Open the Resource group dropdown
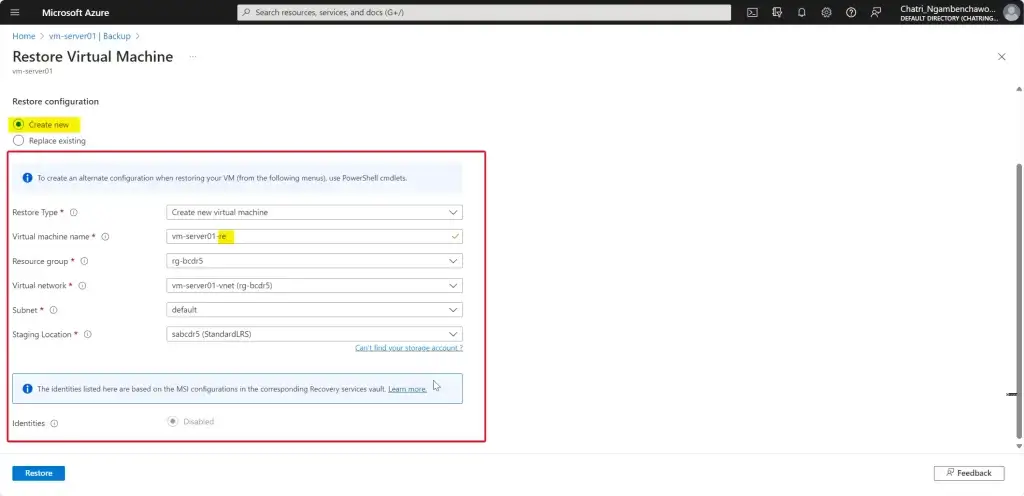The height and width of the screenshot is (496, 1024). 314,261
